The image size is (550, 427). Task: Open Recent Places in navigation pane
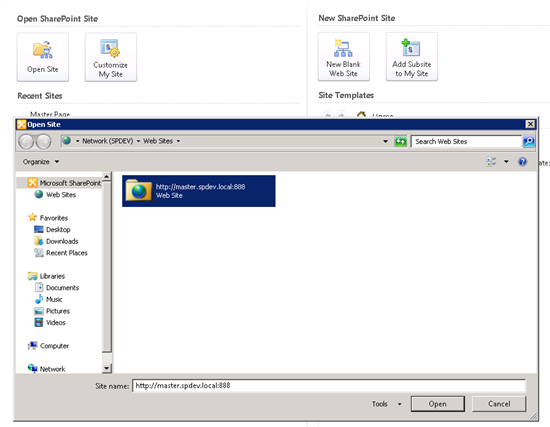(x=61, y=253)
